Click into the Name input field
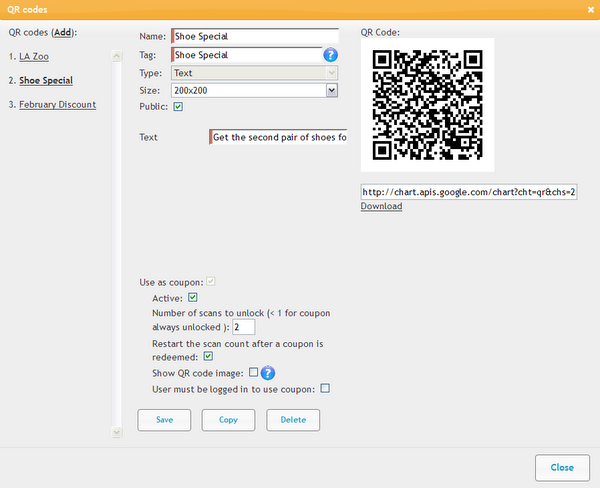Screen dimensions: 600x488 (x=255, y=36)
